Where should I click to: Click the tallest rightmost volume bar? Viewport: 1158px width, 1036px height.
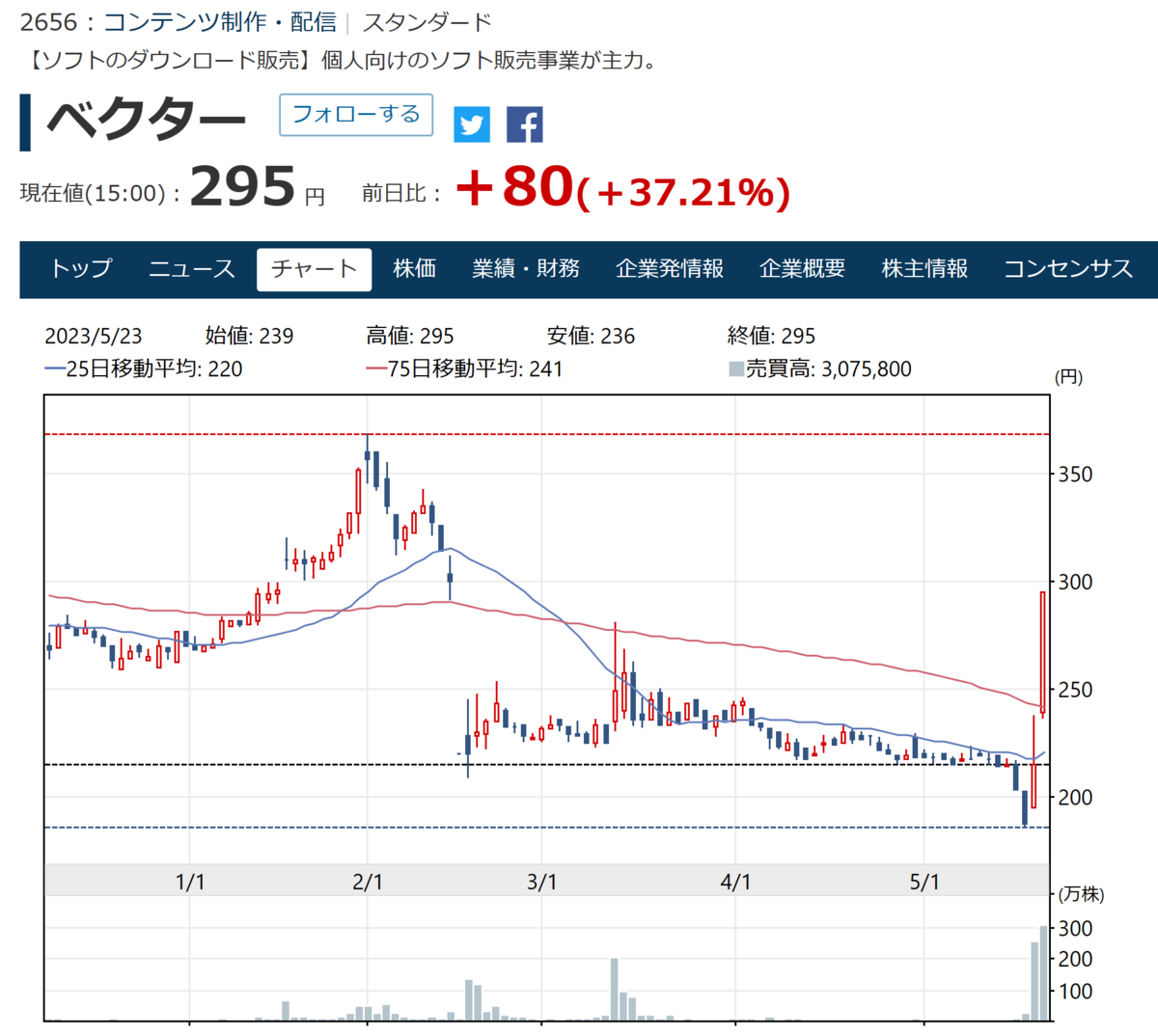(x=1043, y=972)
